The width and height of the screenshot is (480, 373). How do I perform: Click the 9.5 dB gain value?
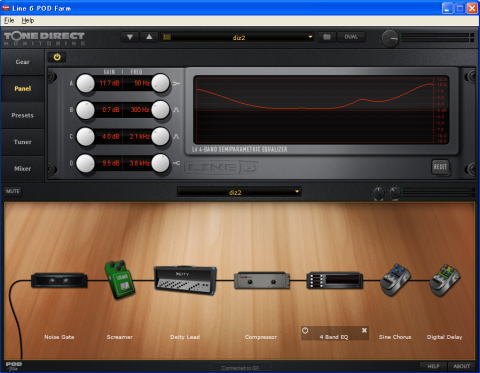(111, 163)
